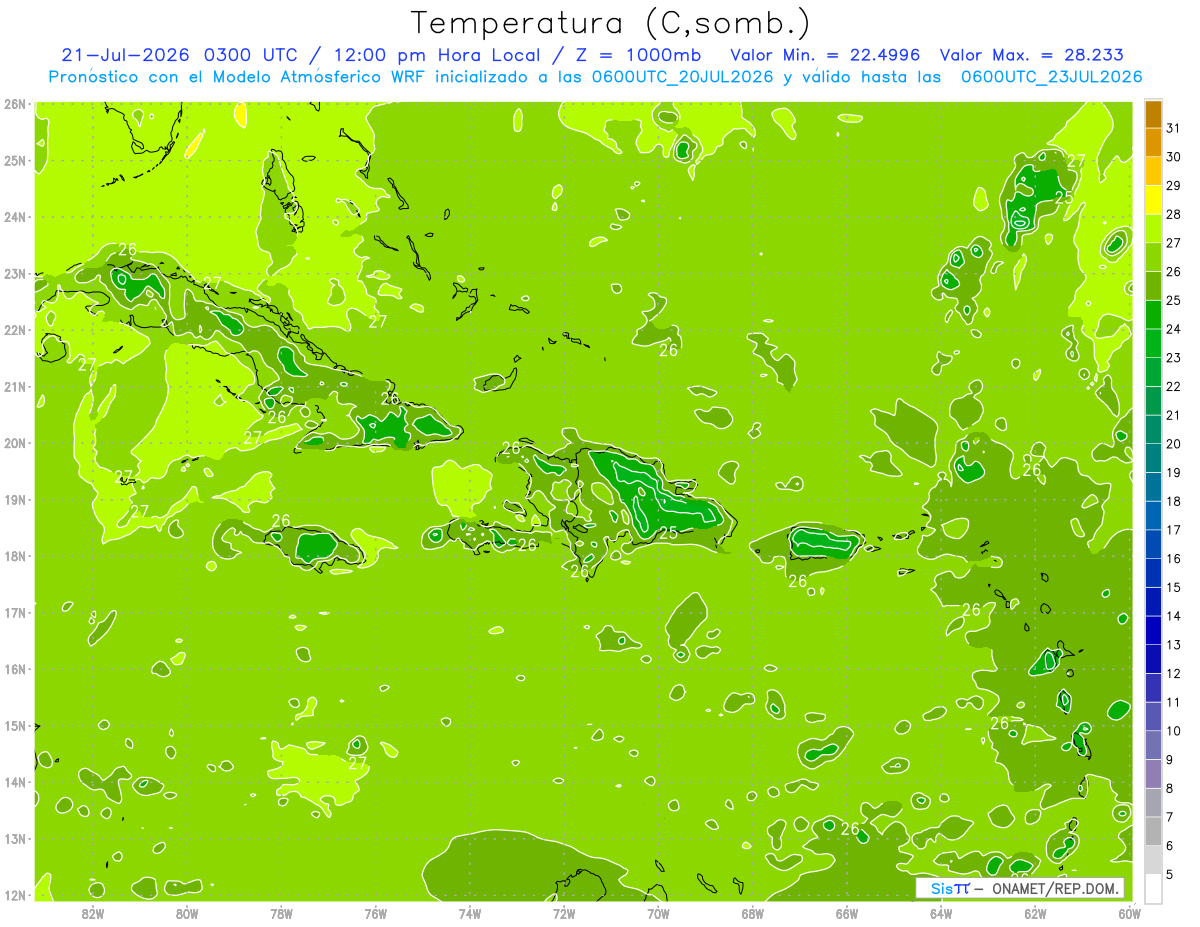1200x927 pixels.
Task: Click the color legend value 20
Action: [x=1174, y=444]
